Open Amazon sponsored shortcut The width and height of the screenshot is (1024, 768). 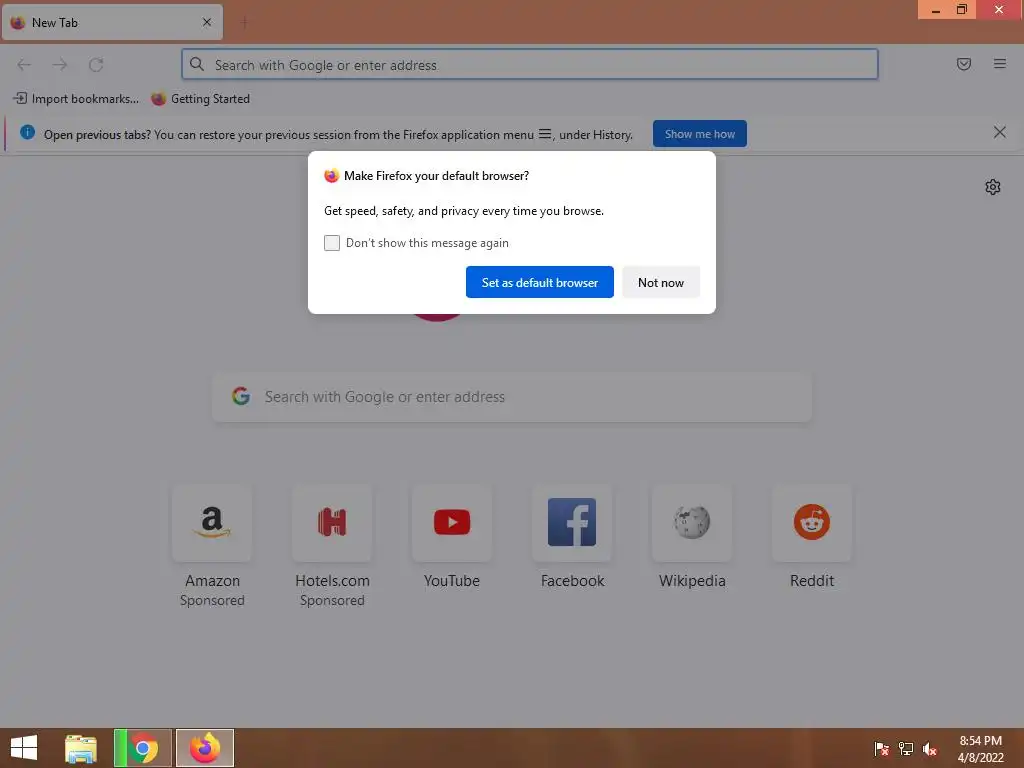(212, 546)
